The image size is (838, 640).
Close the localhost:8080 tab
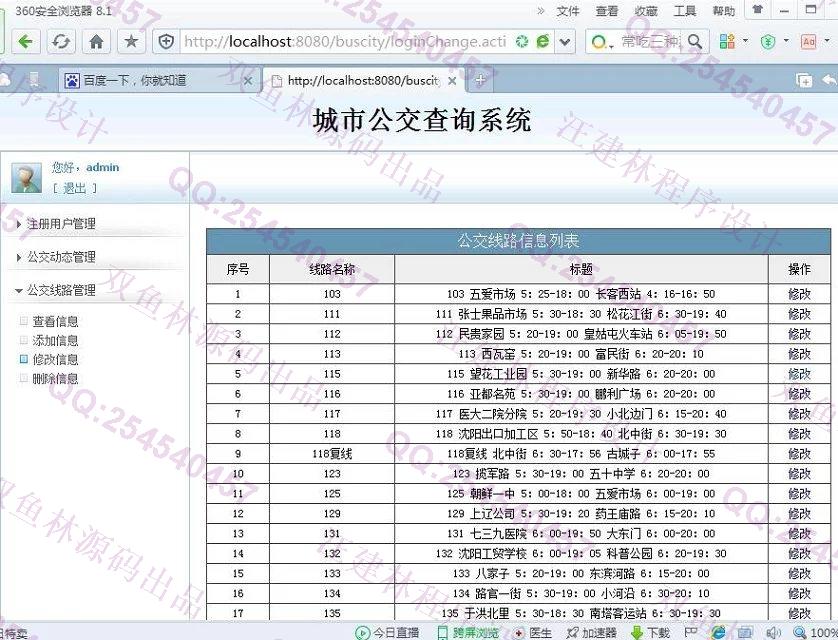(452, 81)
